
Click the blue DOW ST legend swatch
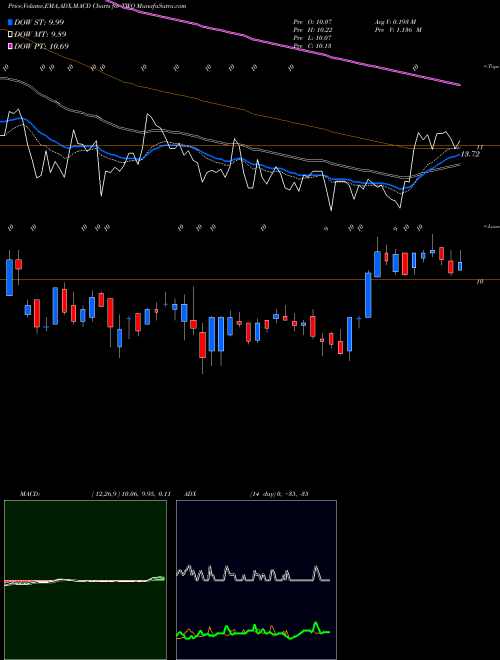(x=10, y=22)
